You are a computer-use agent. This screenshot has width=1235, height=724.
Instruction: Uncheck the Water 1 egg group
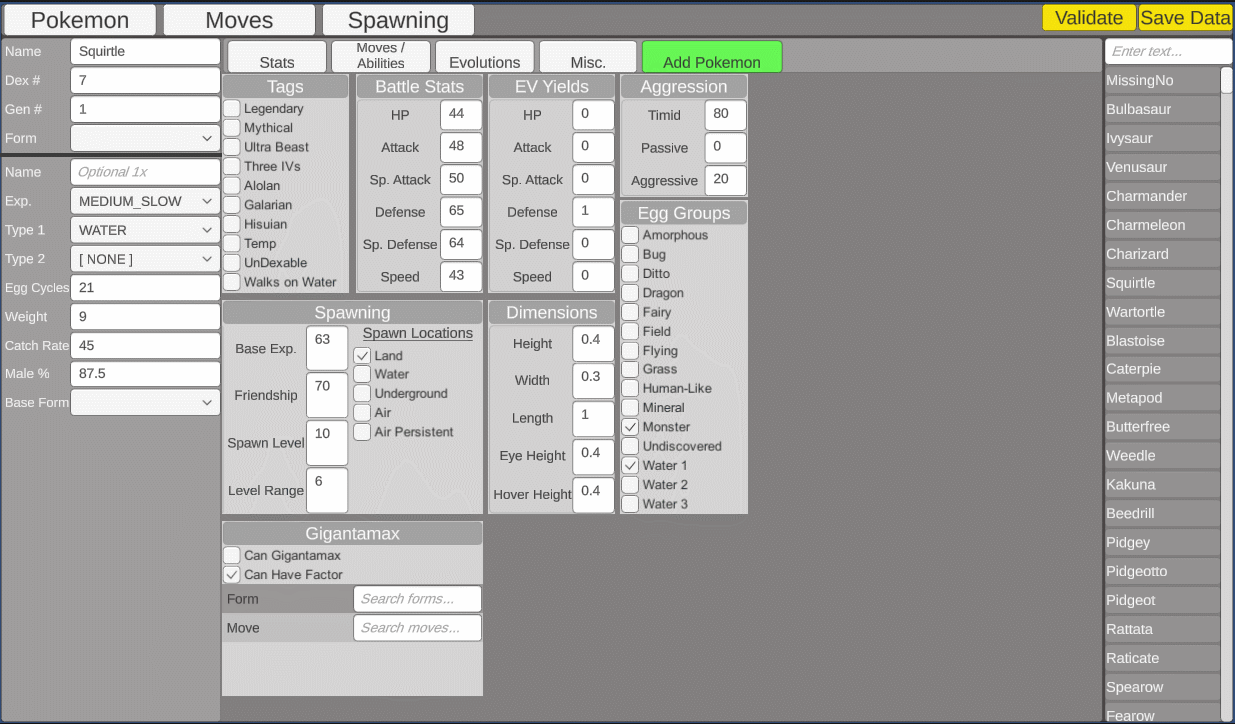point(630,465)
